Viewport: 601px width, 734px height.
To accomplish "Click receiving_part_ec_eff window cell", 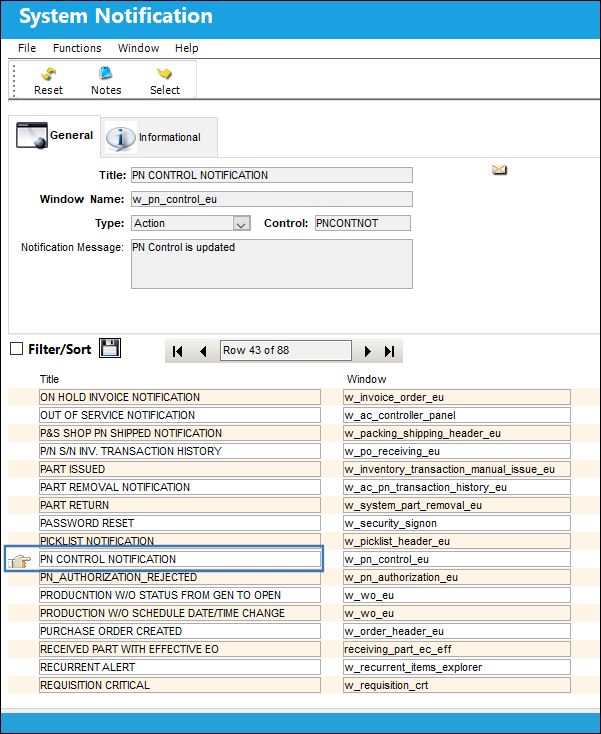I will coord(457,649).
